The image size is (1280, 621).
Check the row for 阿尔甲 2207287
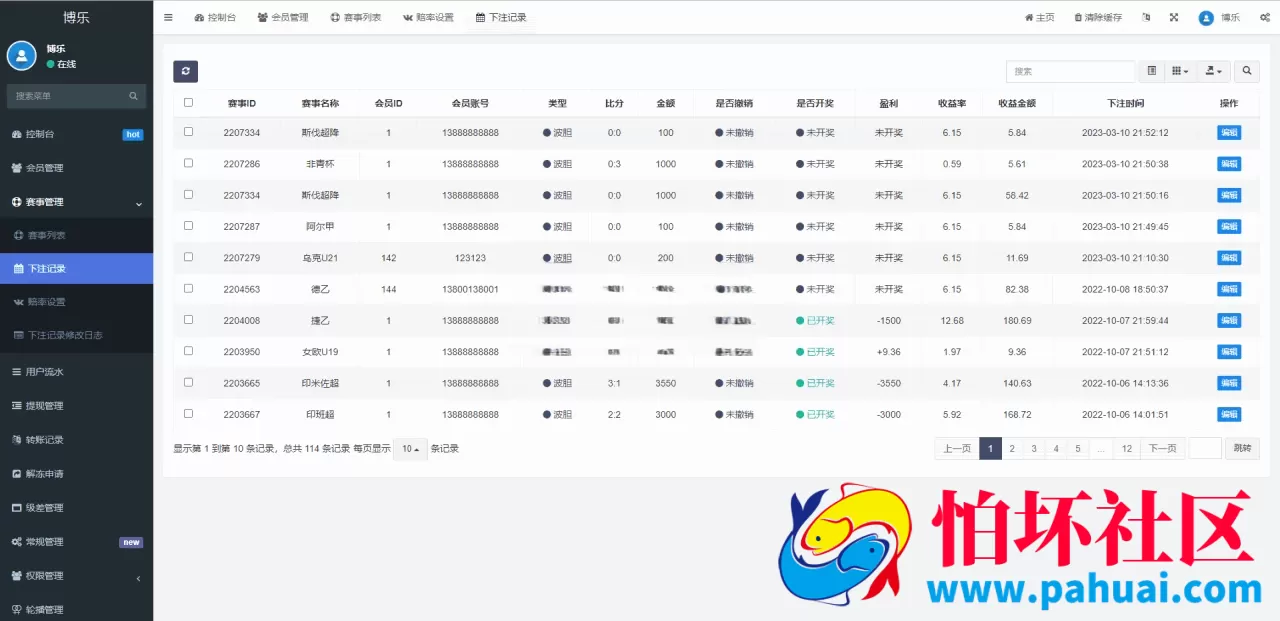[x=188, y=226]
